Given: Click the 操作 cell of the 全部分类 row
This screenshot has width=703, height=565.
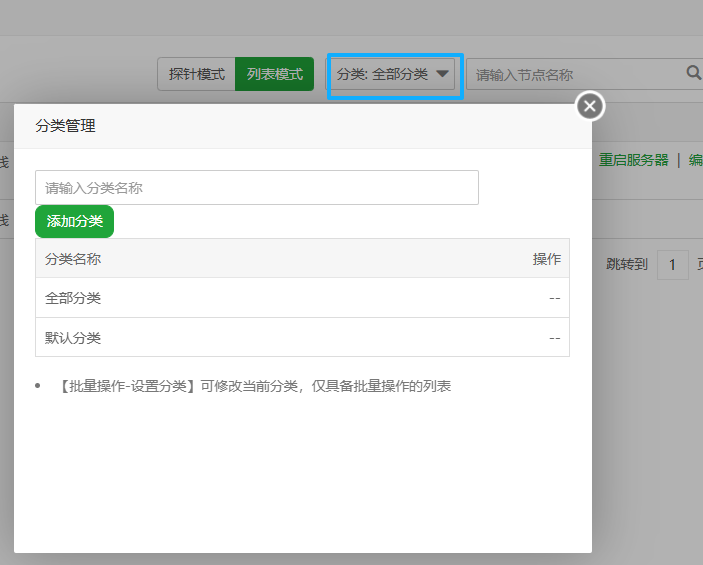Looking at the screenshot, I should point(554,298).
